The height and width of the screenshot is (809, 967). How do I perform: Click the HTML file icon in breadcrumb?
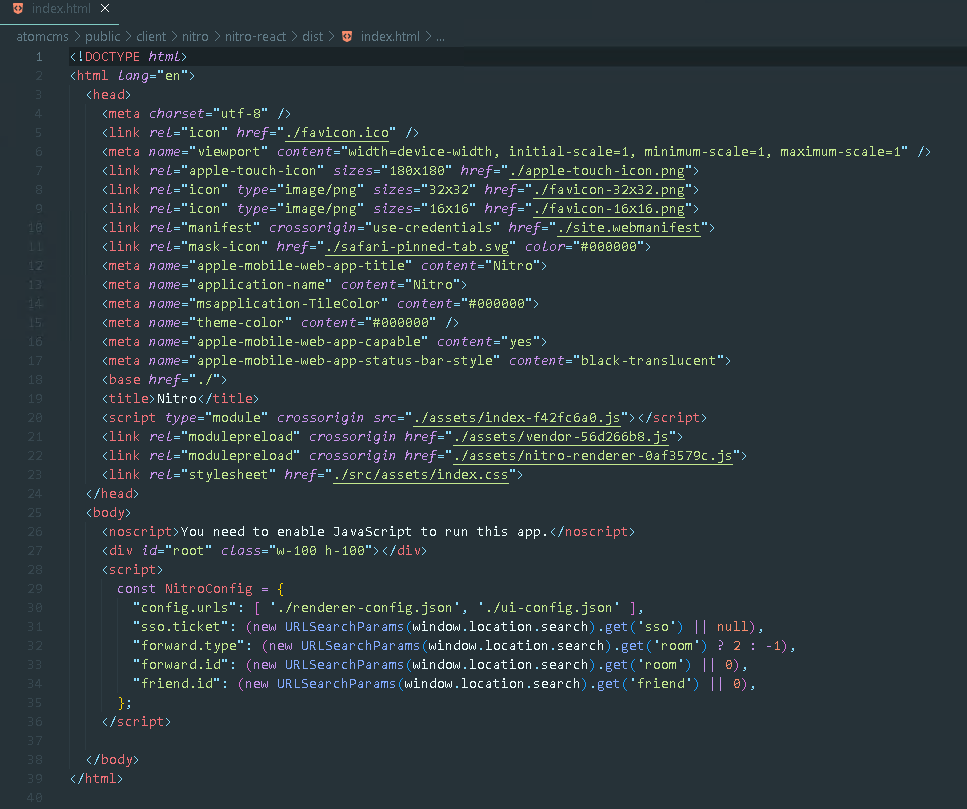click(x=347, y=36)
